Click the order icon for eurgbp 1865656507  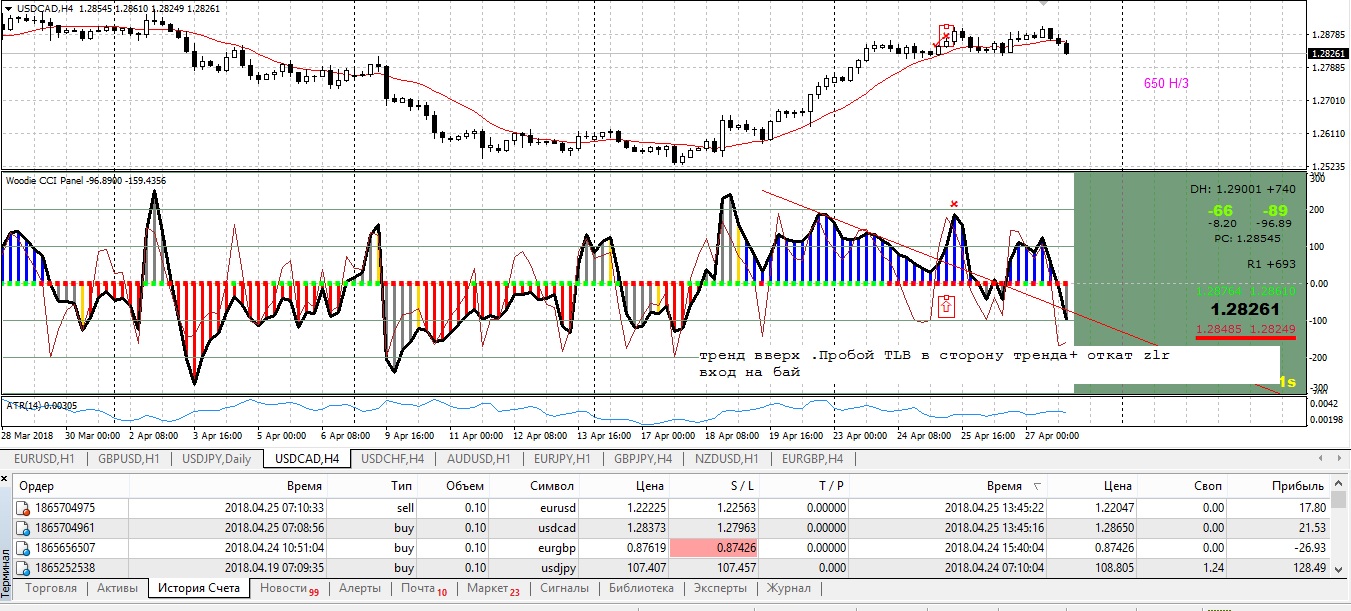pos(23,548)
